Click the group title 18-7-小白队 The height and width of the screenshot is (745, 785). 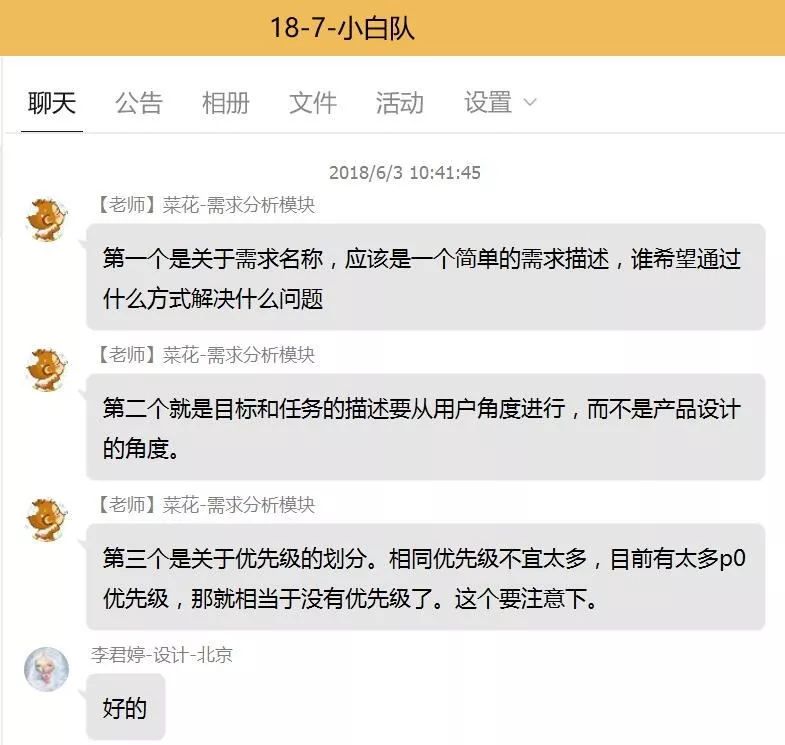pyautogui.click(x=342, y=27)
